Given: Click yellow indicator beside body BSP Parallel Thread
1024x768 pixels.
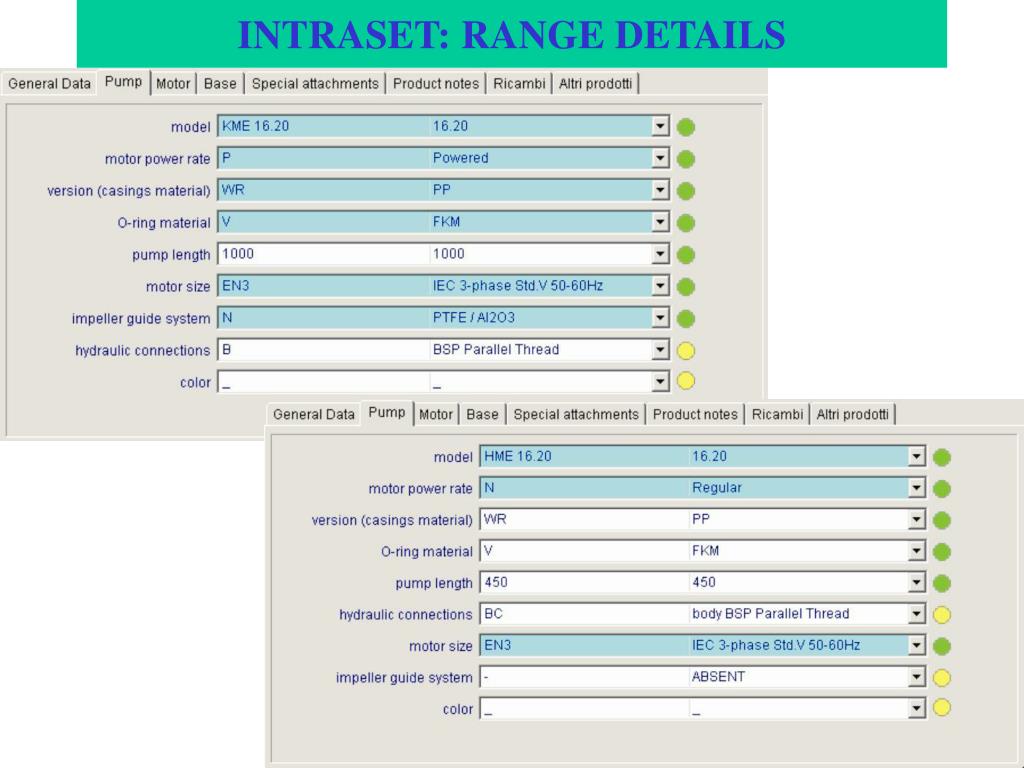Looking at the screenshot, I should coord(942,615).
